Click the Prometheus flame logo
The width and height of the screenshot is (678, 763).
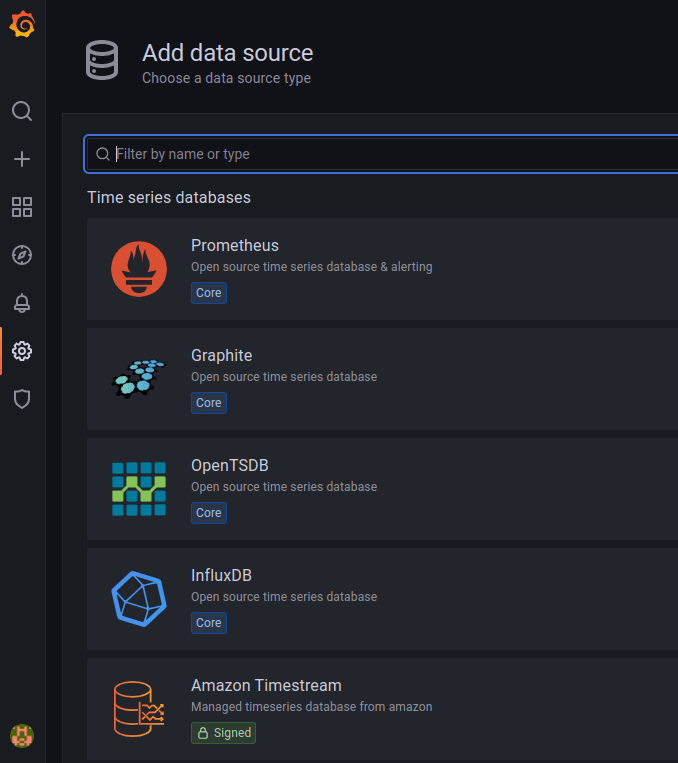point(139,269)
